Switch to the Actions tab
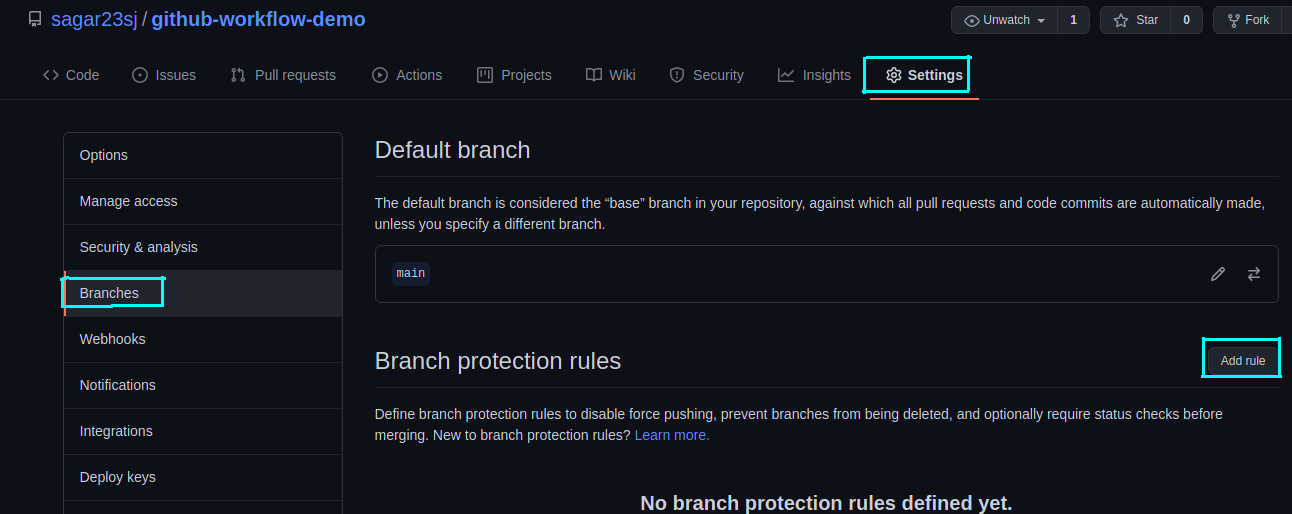 click(x=407, y=75)
